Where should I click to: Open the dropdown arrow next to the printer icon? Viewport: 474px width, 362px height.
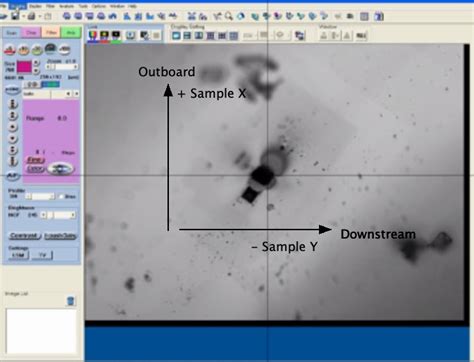[x=39, y=16]
